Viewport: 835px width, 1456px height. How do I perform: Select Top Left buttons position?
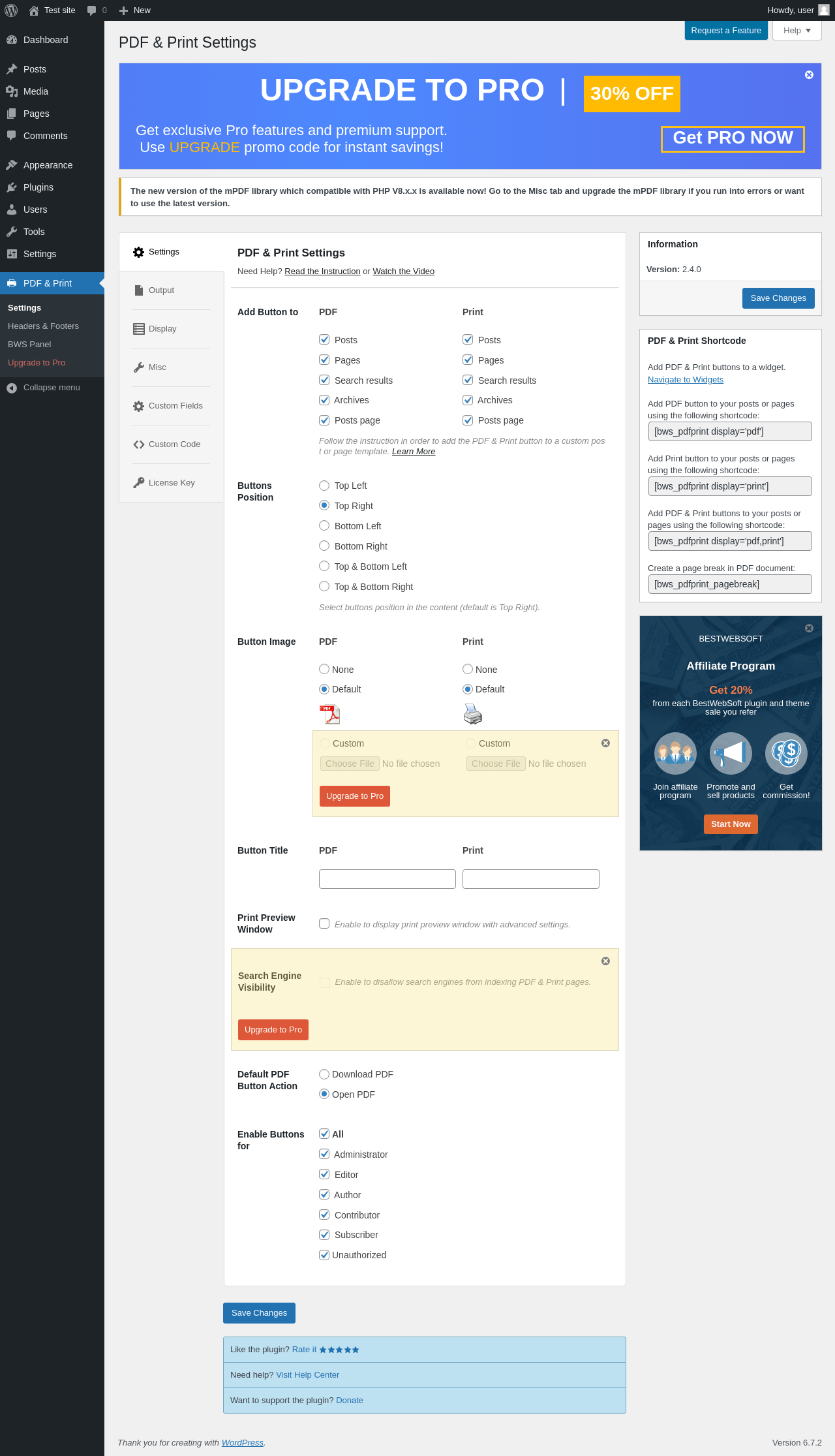click(324, 486)
